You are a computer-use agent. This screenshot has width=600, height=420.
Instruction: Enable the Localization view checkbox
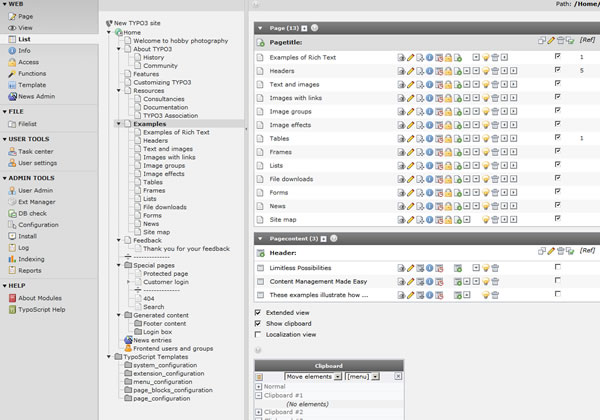(259, 336)
